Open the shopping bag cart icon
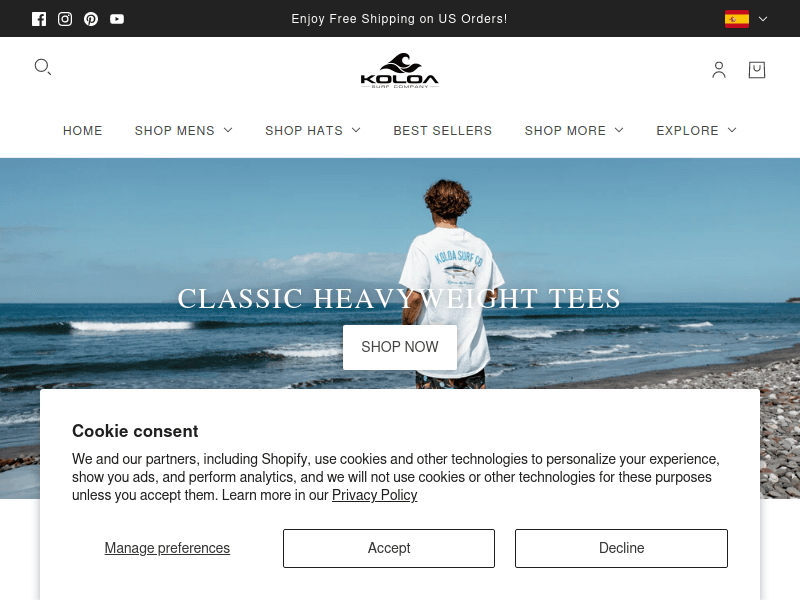Screen dimensions: 800x600 pyautogui.click(x=757, y=70)
